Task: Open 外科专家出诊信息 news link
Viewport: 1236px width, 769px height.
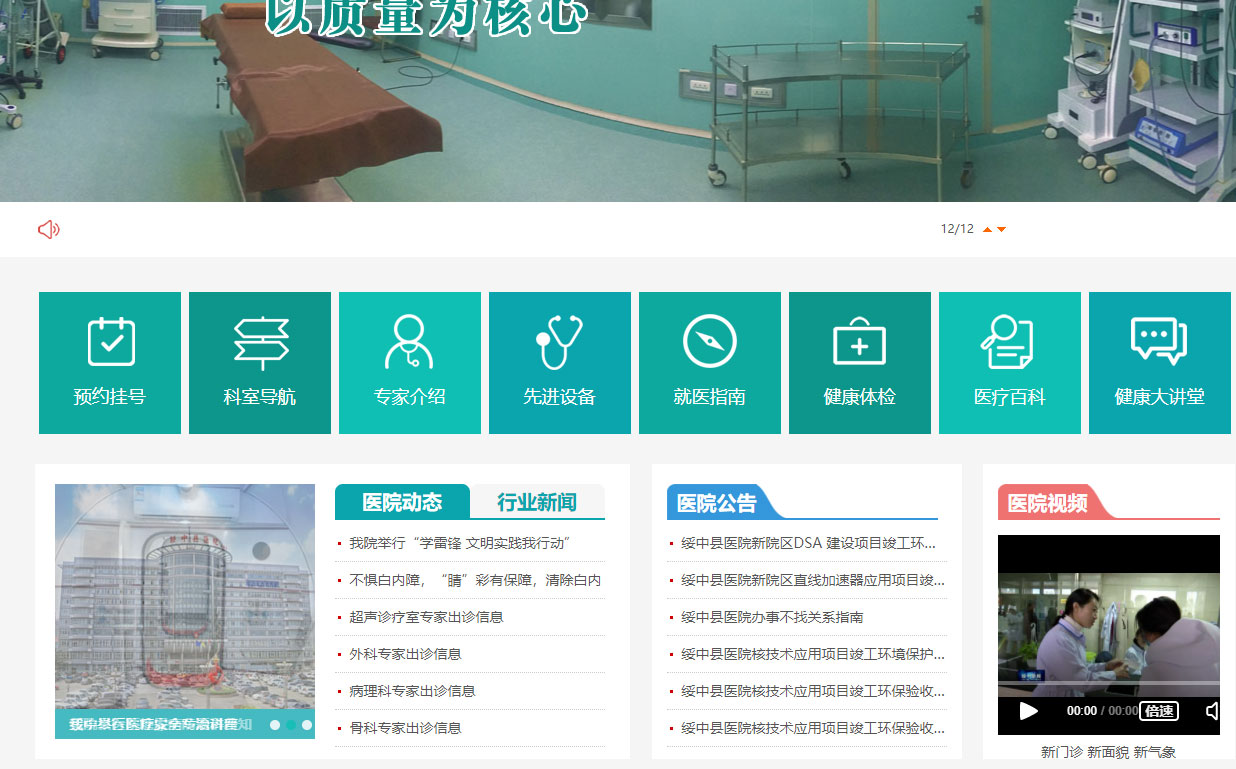Action: point(405,654)
